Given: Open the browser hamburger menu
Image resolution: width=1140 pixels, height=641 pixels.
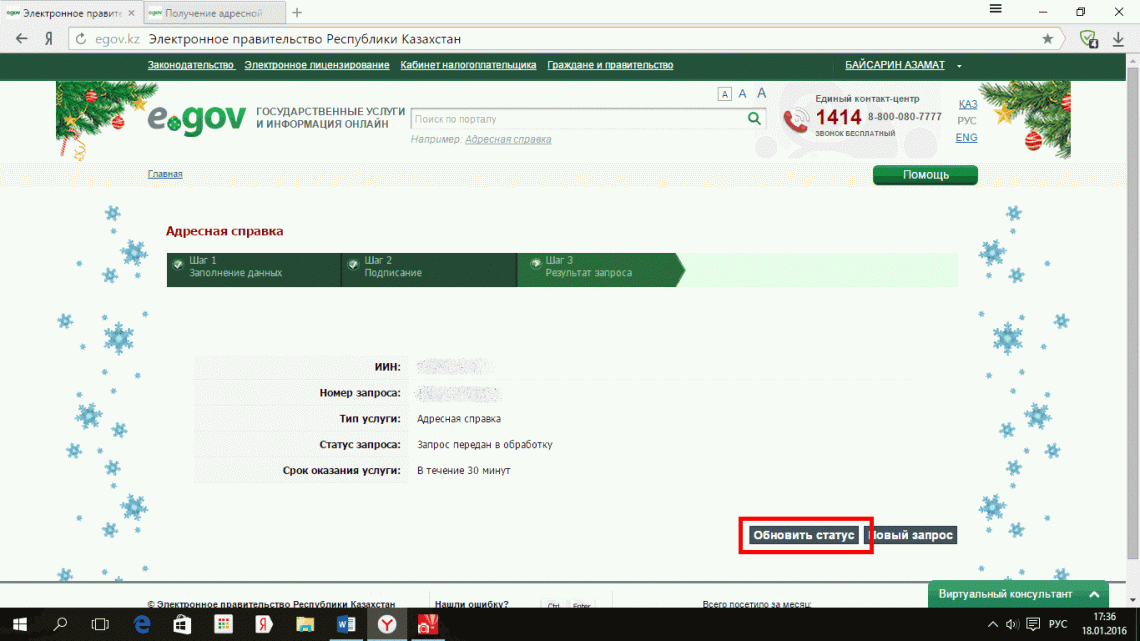Looking at the screenshot, I should pos(995,9).
